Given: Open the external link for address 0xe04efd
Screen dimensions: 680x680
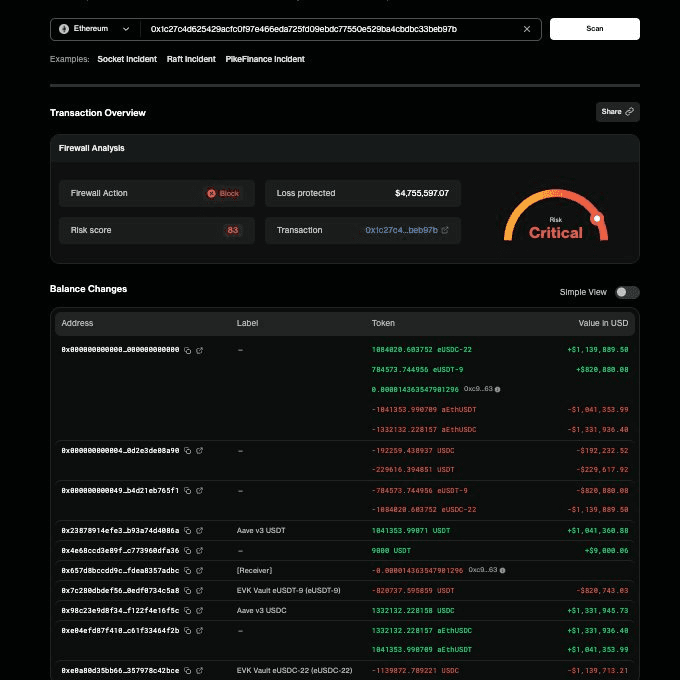Looking at the screenshot, I should point(199,631).
